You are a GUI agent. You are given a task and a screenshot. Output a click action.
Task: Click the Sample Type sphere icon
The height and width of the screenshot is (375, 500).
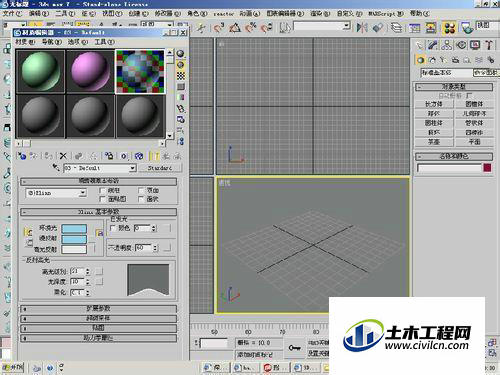click(x=180, y=54)
